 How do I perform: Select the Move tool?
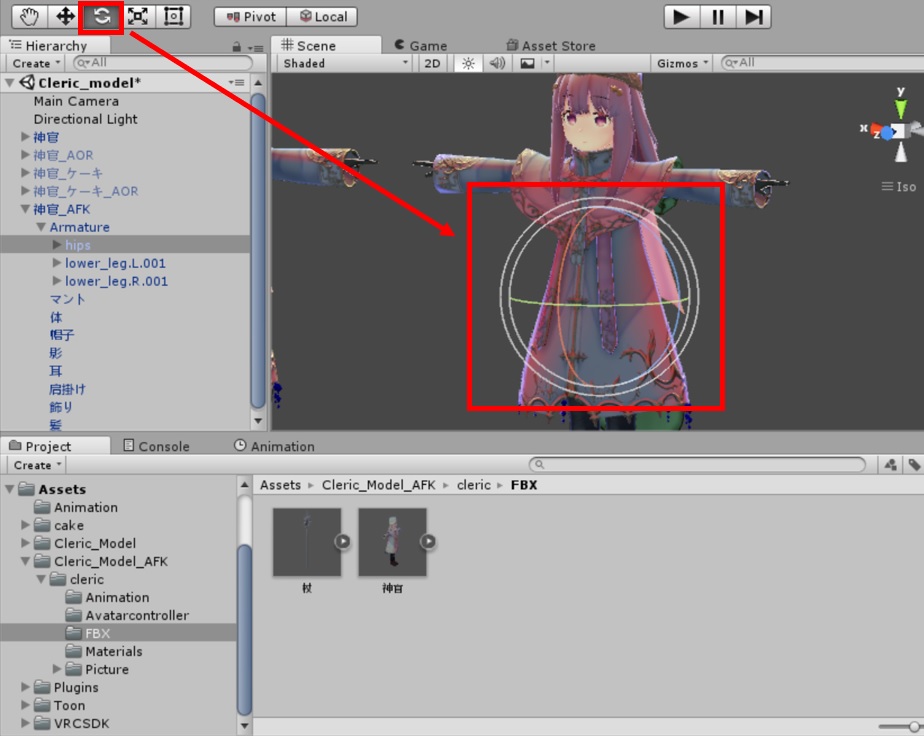point(65,16)
